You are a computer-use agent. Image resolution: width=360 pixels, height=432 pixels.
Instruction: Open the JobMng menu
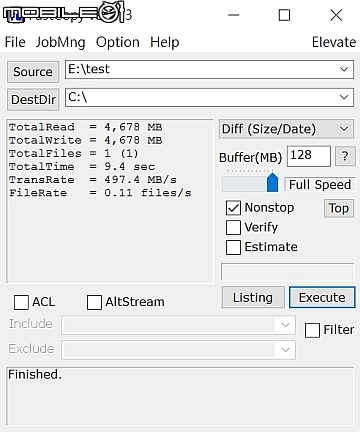pos(60,42)
